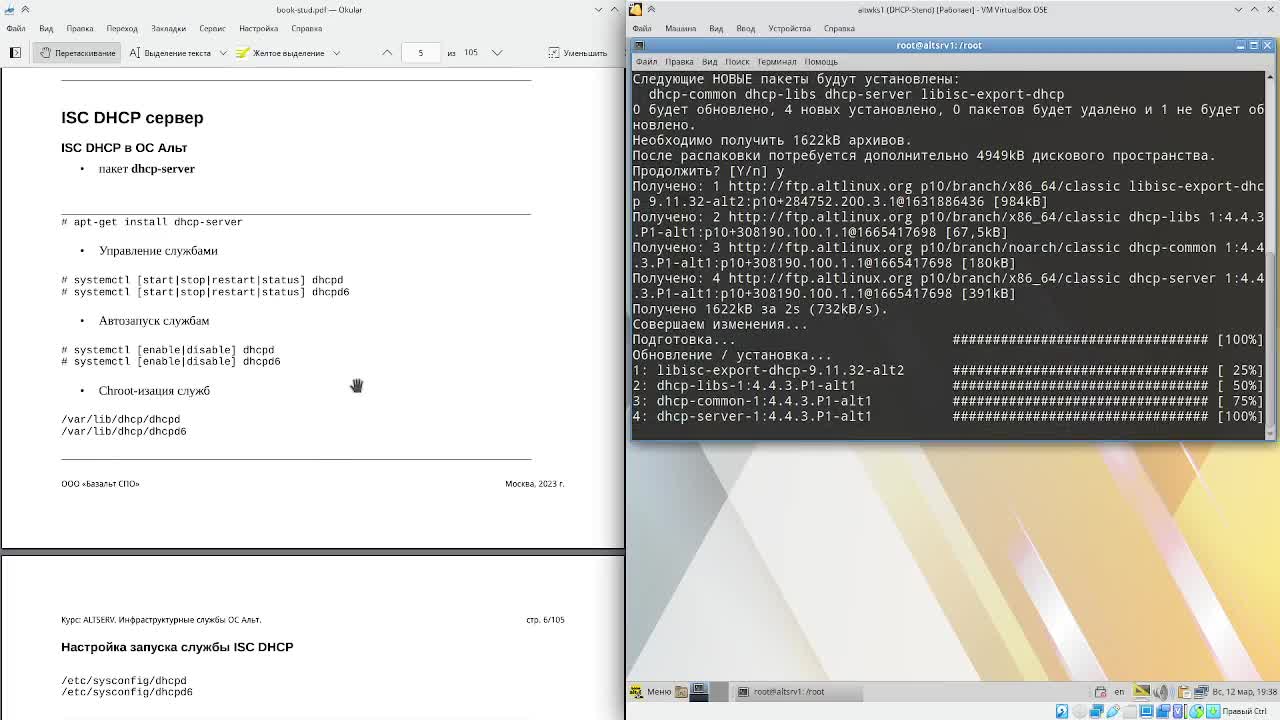The height and width of the screenshot is (720, 1280).
Task: Open VirtualBox Устройства menu
Action: [x=789, y=28]
